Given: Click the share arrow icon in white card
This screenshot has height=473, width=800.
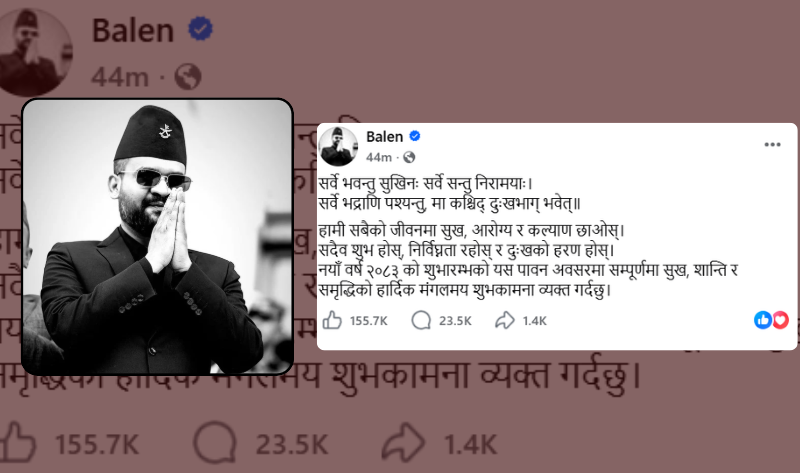Looking at the screenshot, I should point(505,320).
